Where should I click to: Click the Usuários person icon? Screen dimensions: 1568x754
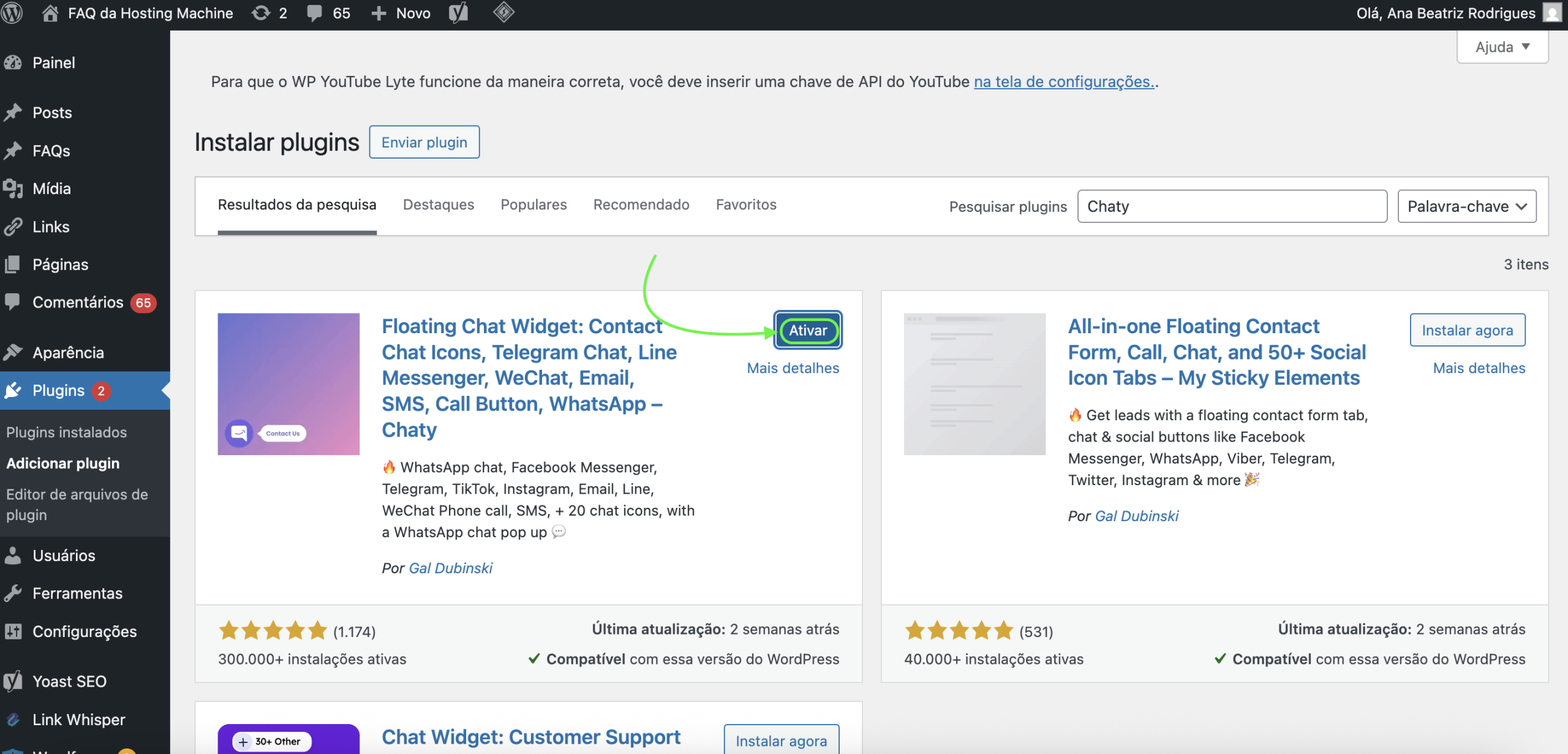click(13, 556)
